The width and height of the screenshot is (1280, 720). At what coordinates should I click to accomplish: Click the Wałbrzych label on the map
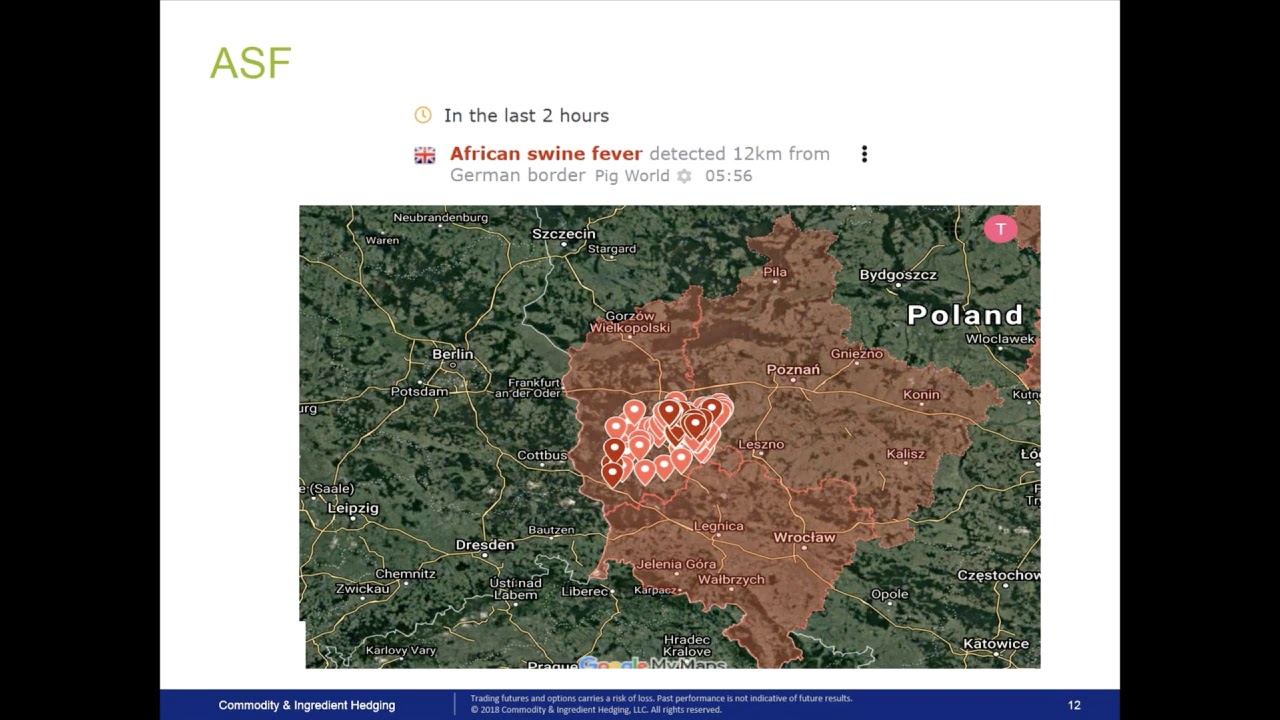tap(731, 580)
